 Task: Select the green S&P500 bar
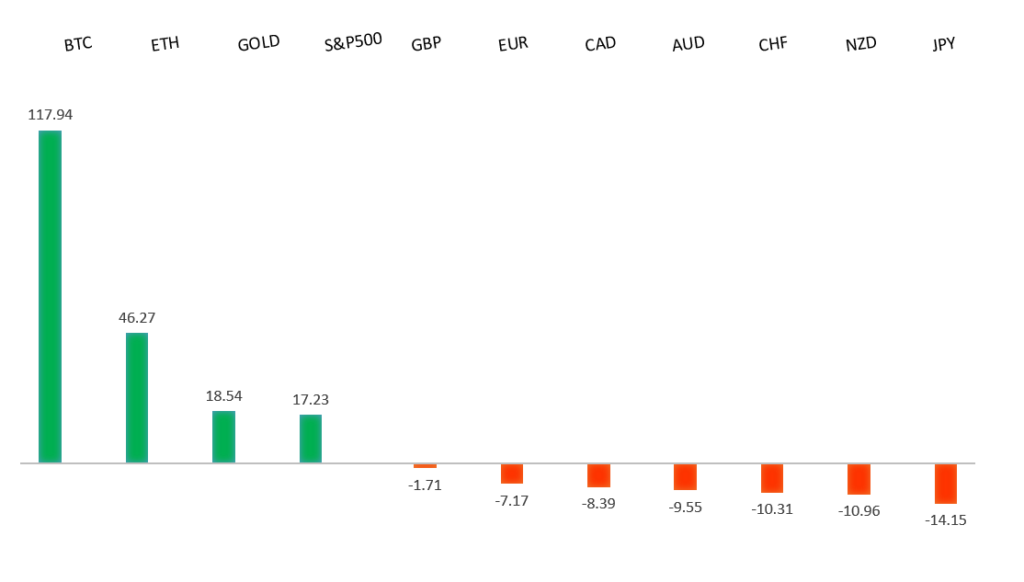[311, 439]
